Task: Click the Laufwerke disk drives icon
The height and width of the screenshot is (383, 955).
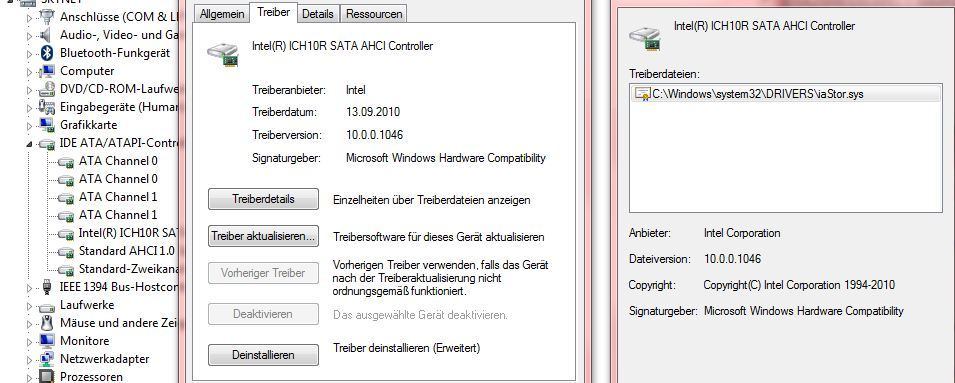Action: click(46, 305)
